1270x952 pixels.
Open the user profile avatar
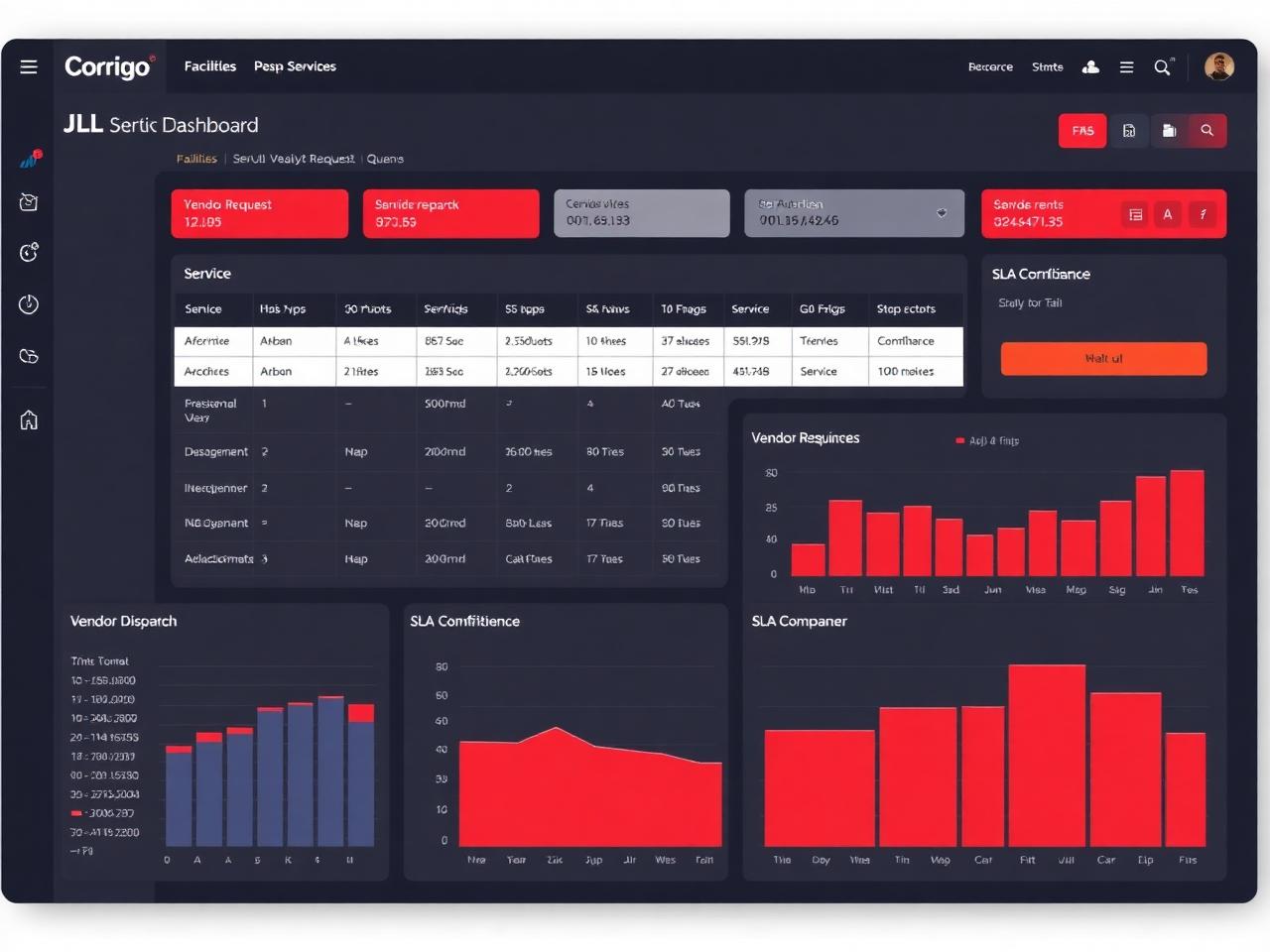point(1218,66)
